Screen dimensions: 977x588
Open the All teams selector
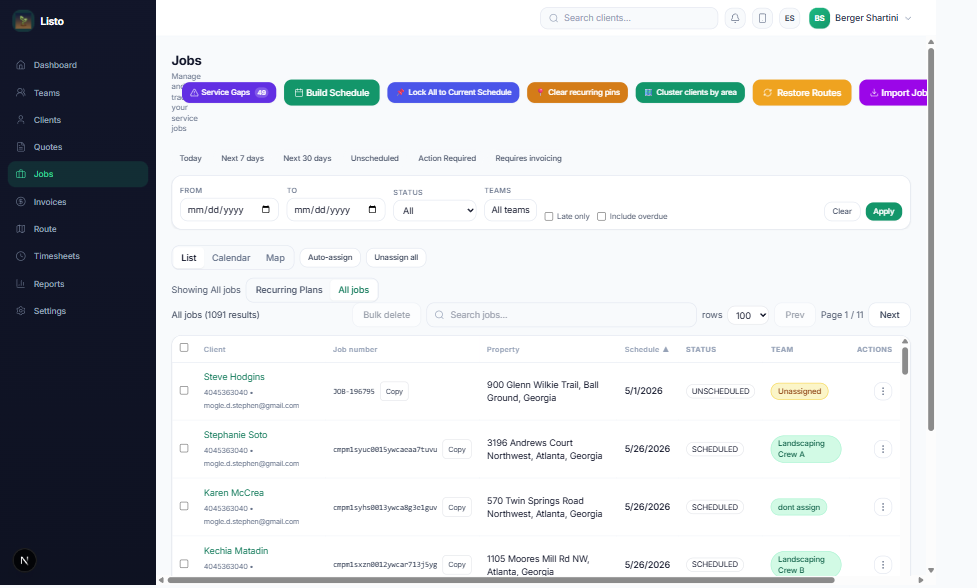[510, 210]
